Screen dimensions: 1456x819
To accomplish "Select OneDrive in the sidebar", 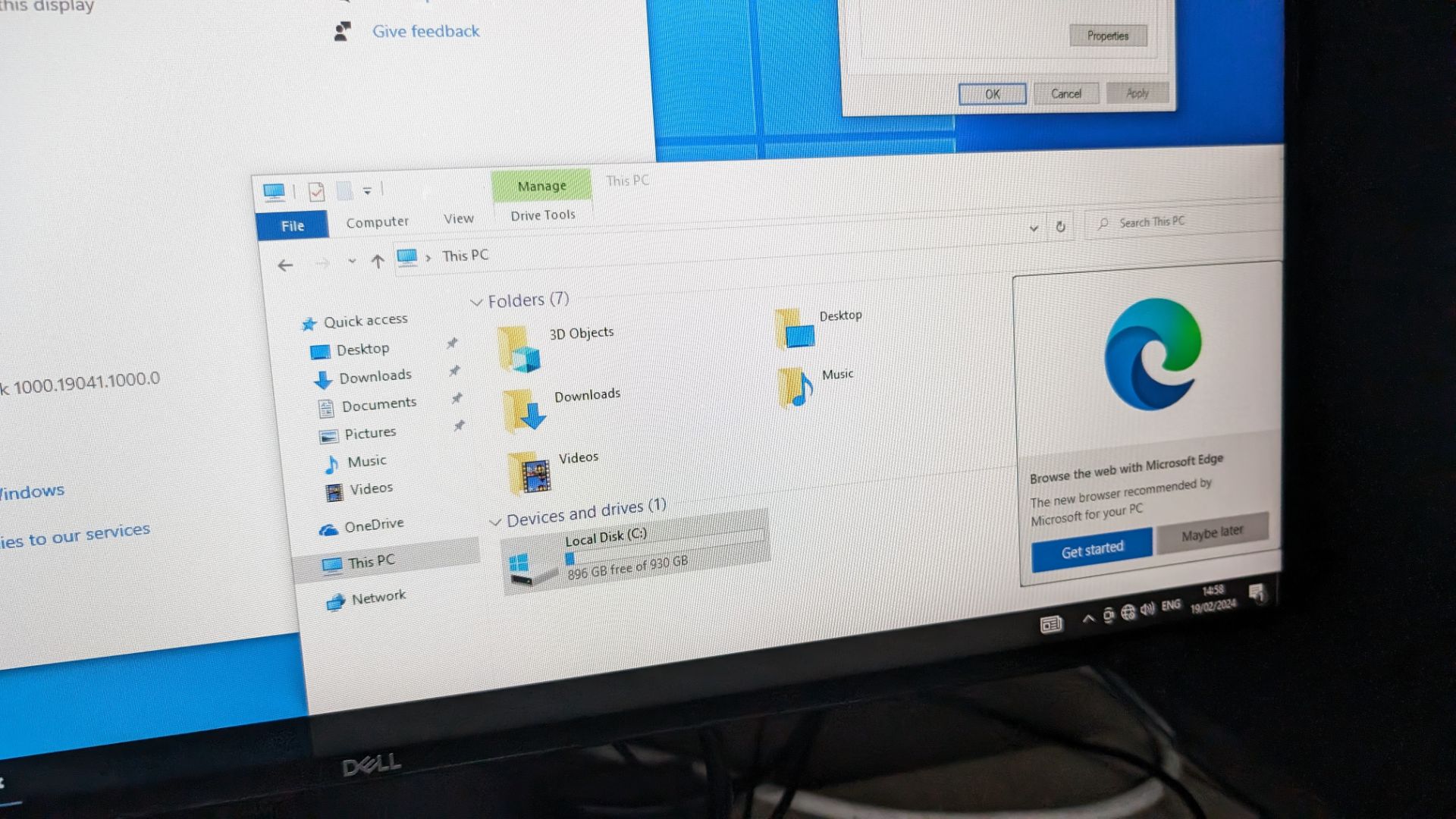I will [372, 523].
